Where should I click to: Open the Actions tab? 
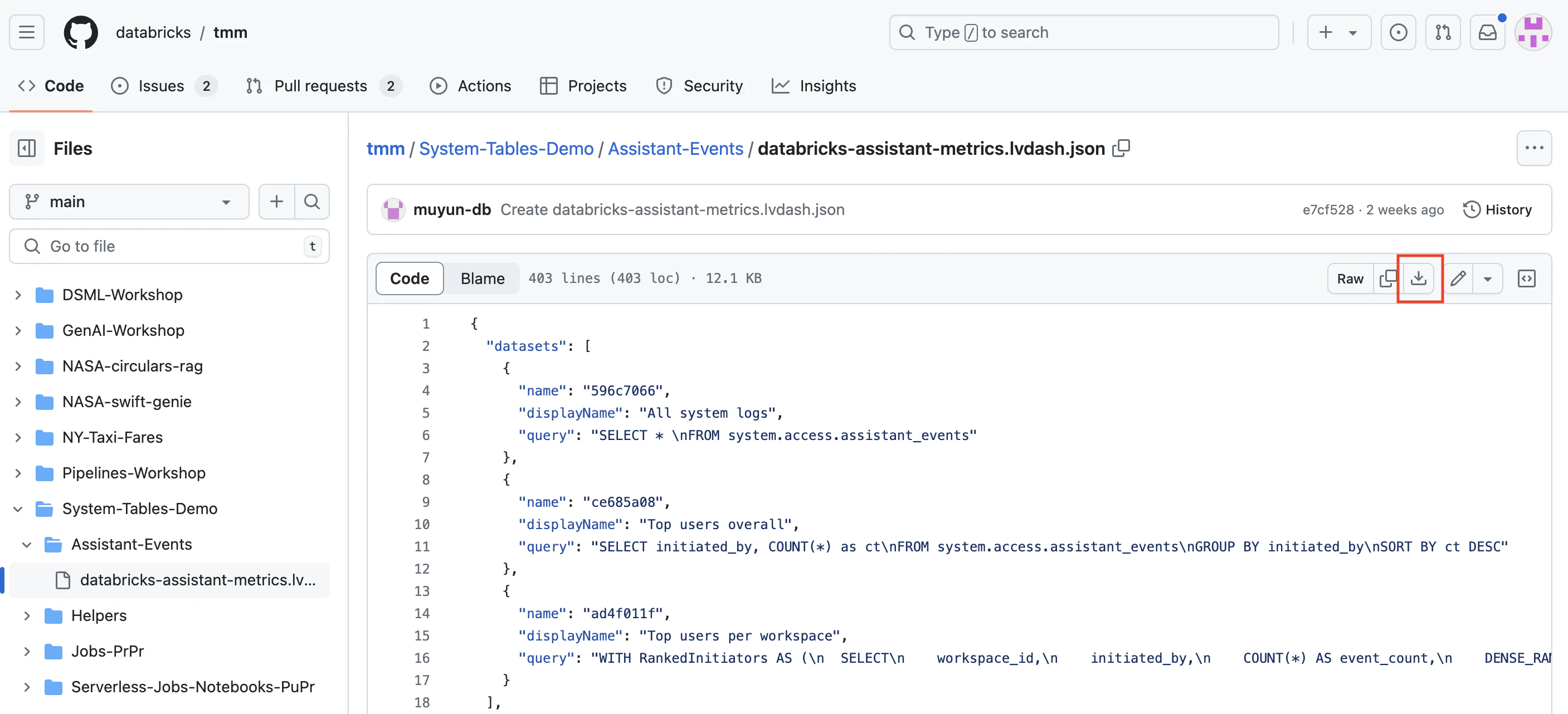click(x=470, y=86)
